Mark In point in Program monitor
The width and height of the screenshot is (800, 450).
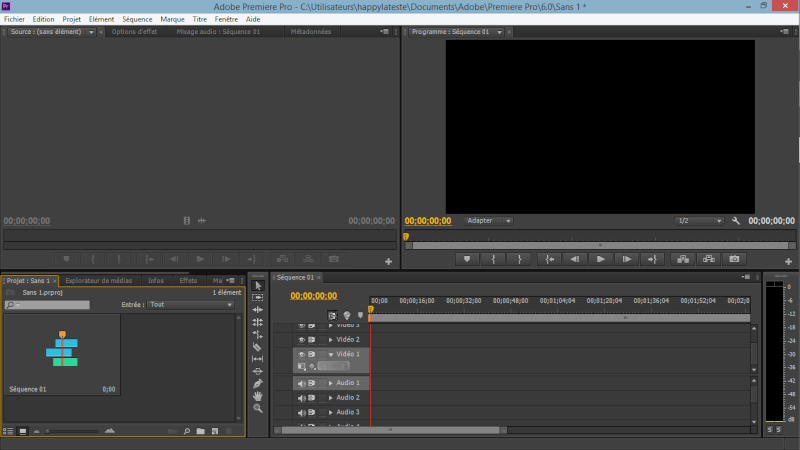(493, 259)
